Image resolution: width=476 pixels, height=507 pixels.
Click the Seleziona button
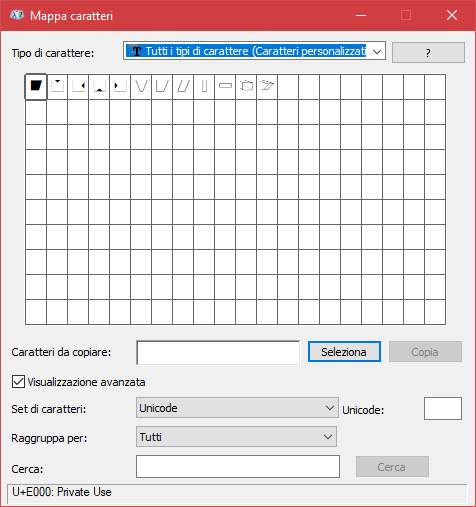(344, 352)
